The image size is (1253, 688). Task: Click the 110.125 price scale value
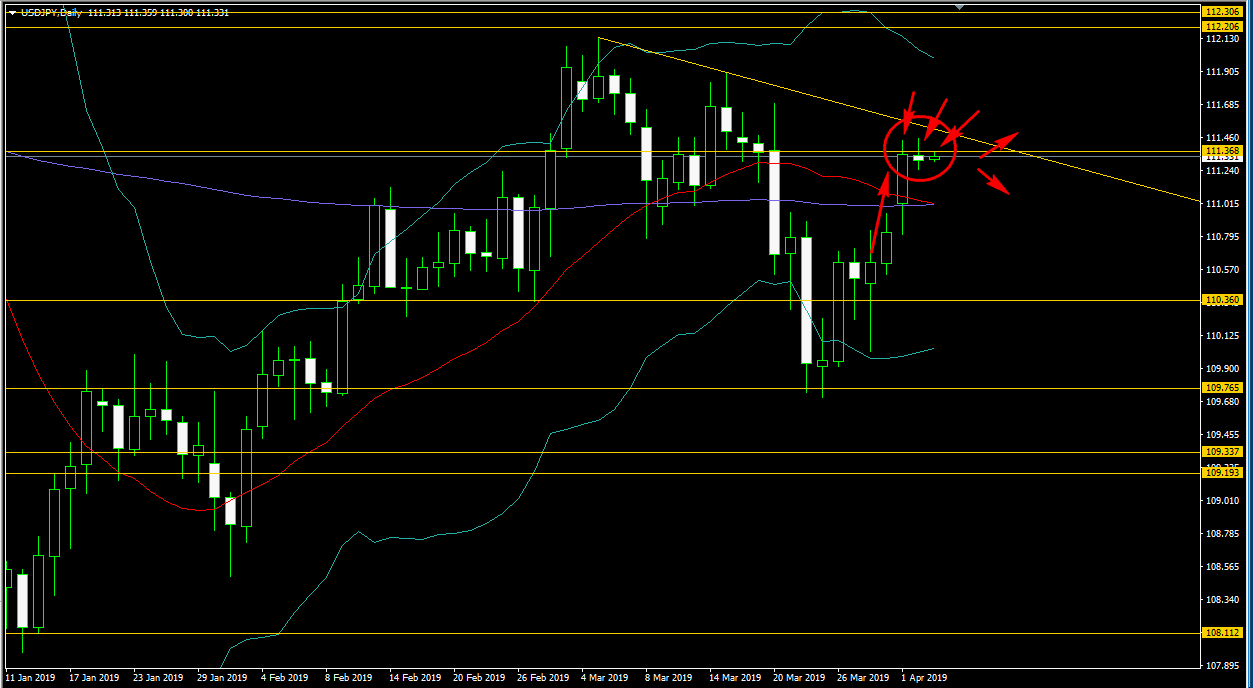click(1223, 336)
